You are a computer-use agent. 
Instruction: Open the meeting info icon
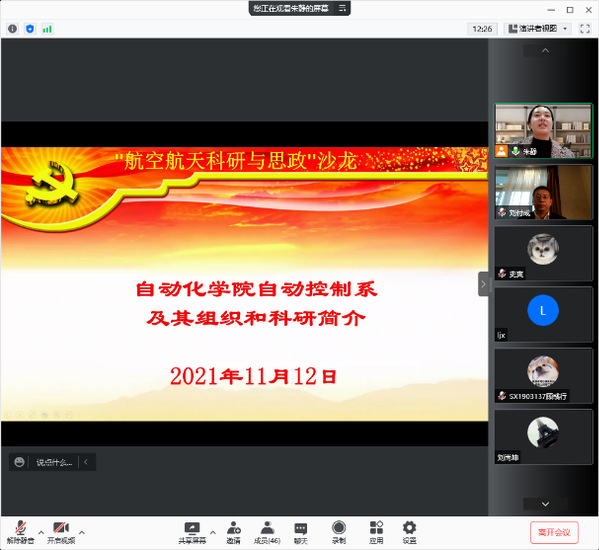12,29
